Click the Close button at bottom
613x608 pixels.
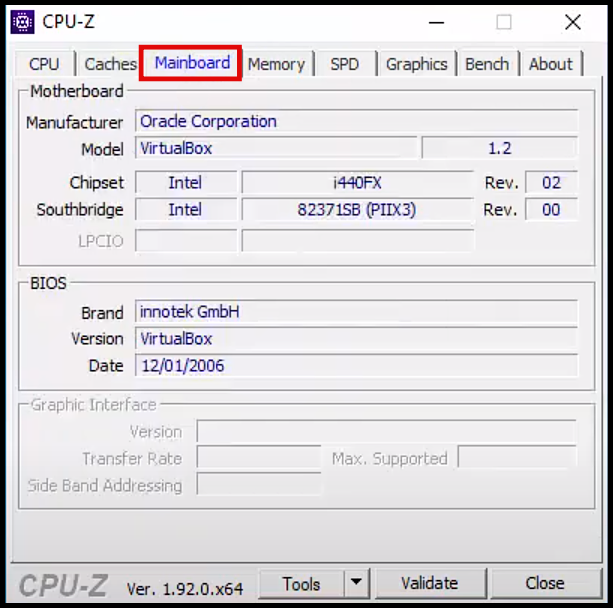click(x=545, y=583)
